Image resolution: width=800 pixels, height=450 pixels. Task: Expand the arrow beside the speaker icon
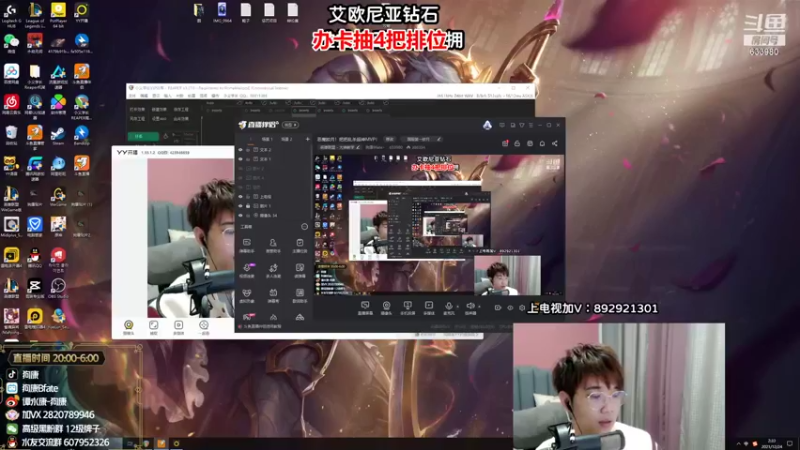pyautogui.click(x=479, y=307)
